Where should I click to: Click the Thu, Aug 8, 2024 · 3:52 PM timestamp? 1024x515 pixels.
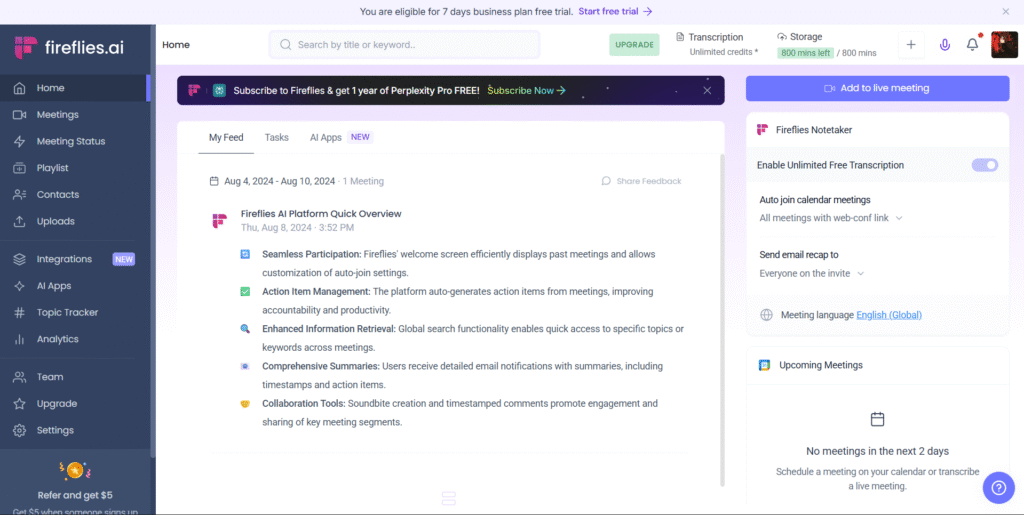click(x=298, y=228)
